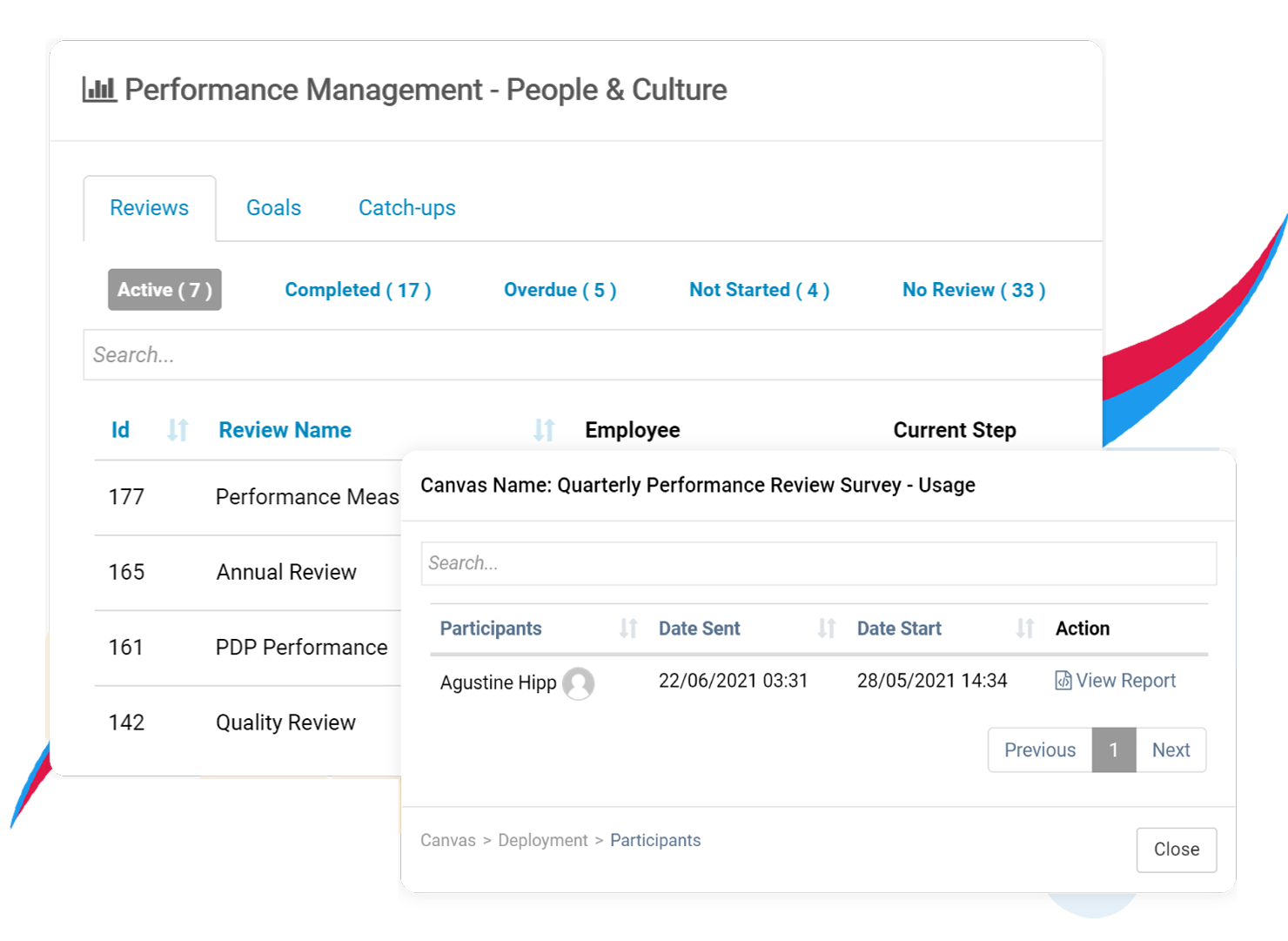Click the bar chart icon beside Performance Management heading

98,88
